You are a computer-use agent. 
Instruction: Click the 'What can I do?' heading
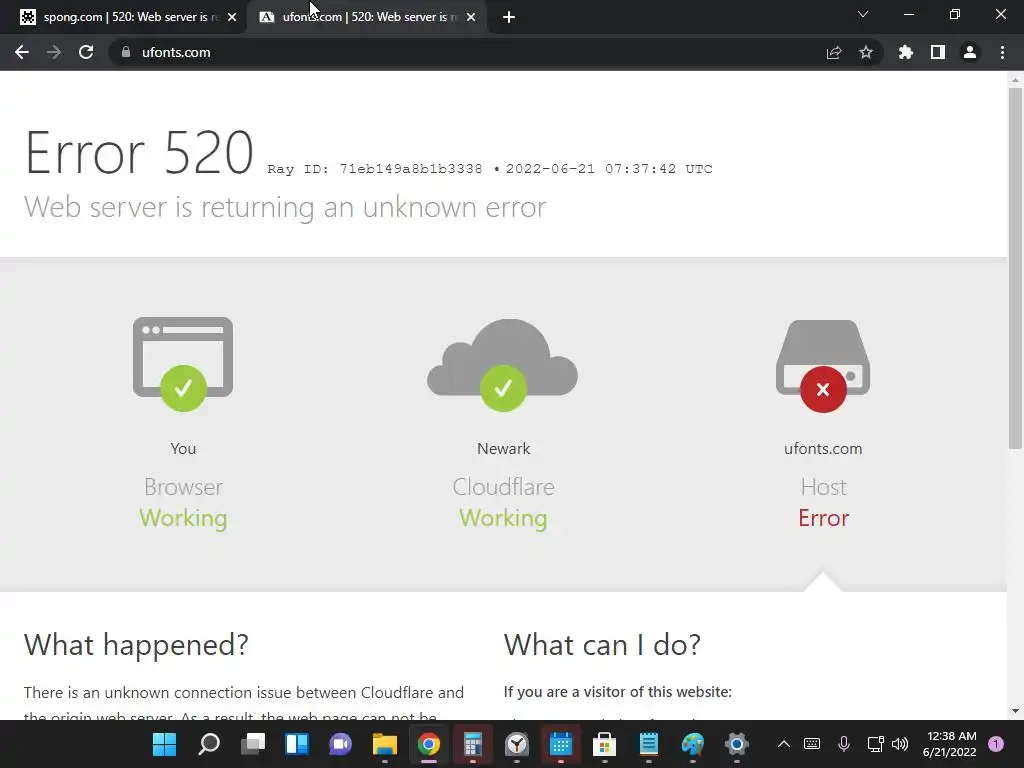point(602,645)
